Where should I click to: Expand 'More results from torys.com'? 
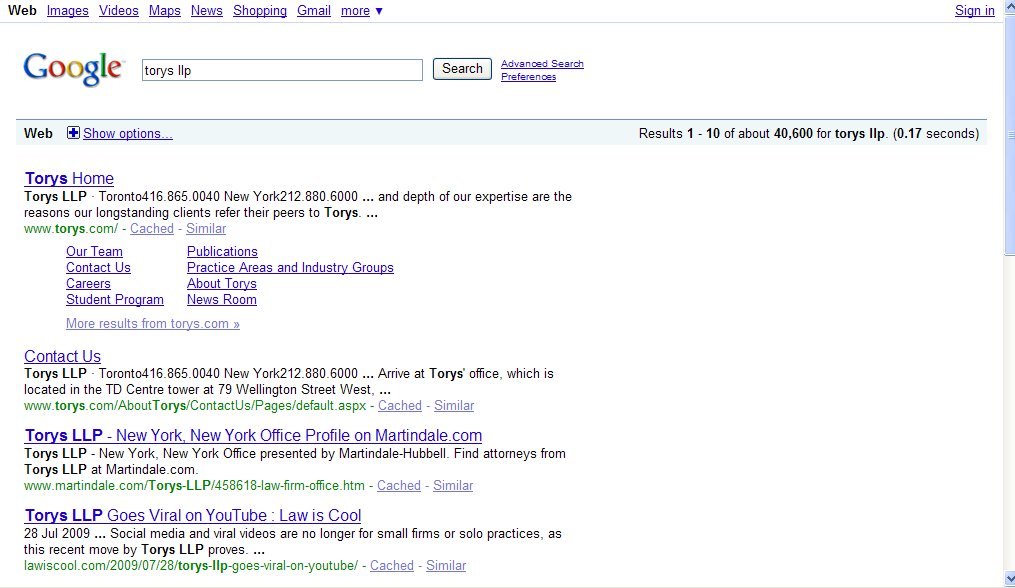[153, 324]
